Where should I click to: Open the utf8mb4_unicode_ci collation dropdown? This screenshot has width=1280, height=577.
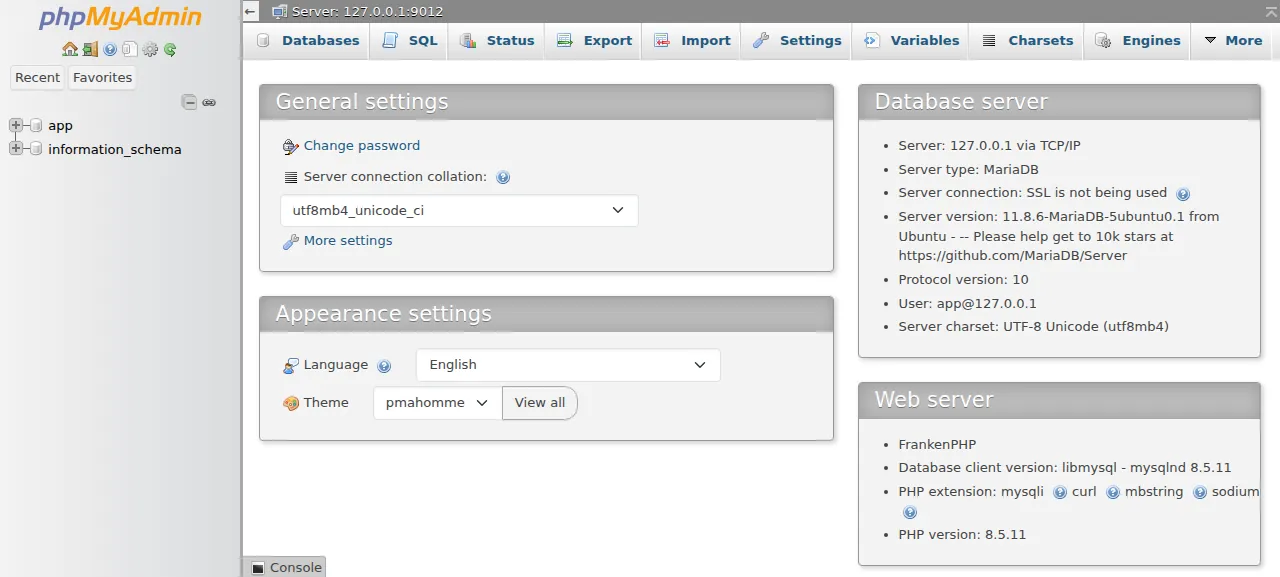pos(459,210)
